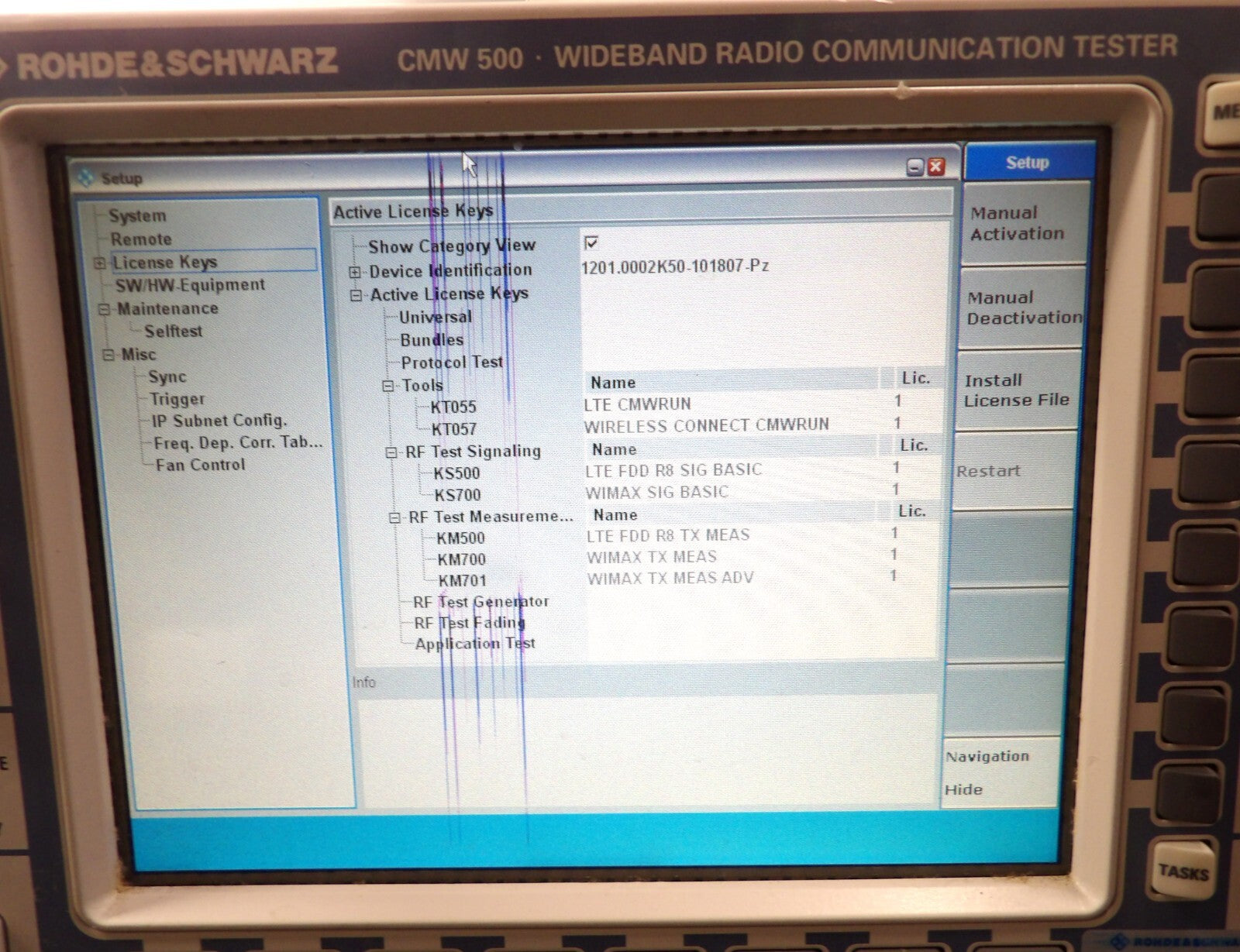Viewport: 1240px width, 952px height.
Task: Click the Install License File softkey
Action: pyautogui.click(x=1016, y=390)
